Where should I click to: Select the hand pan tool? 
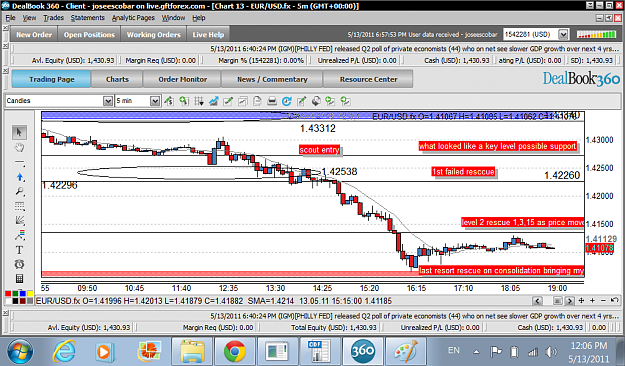[x=19, y=148]
